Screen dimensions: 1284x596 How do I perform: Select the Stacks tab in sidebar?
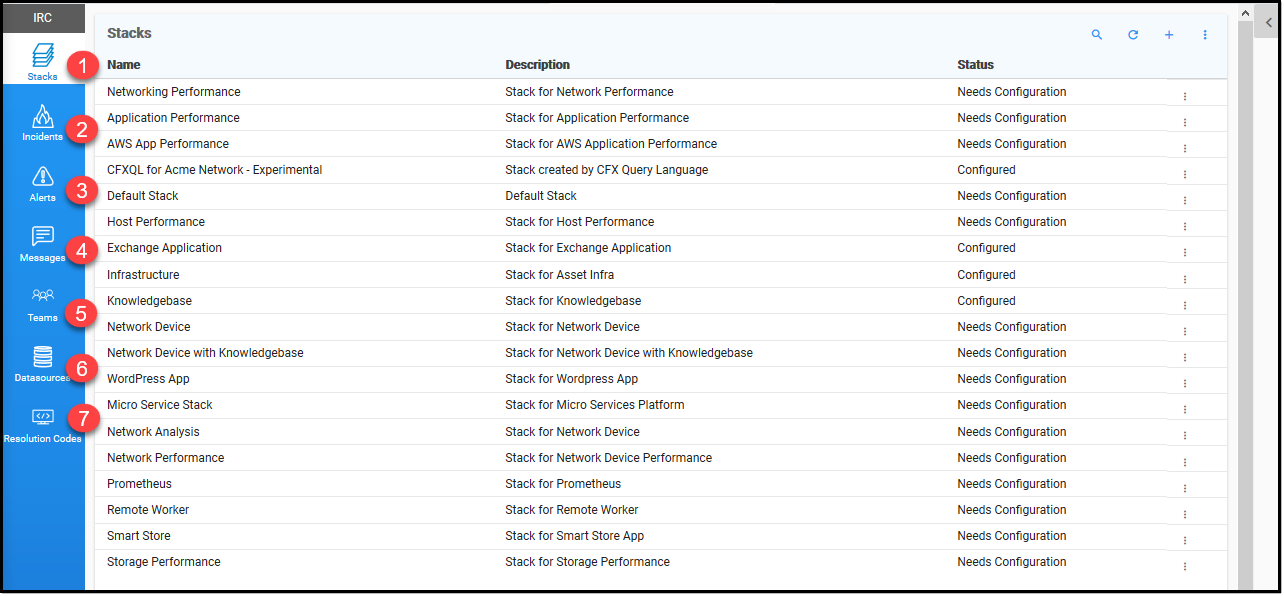pos(42,60)
